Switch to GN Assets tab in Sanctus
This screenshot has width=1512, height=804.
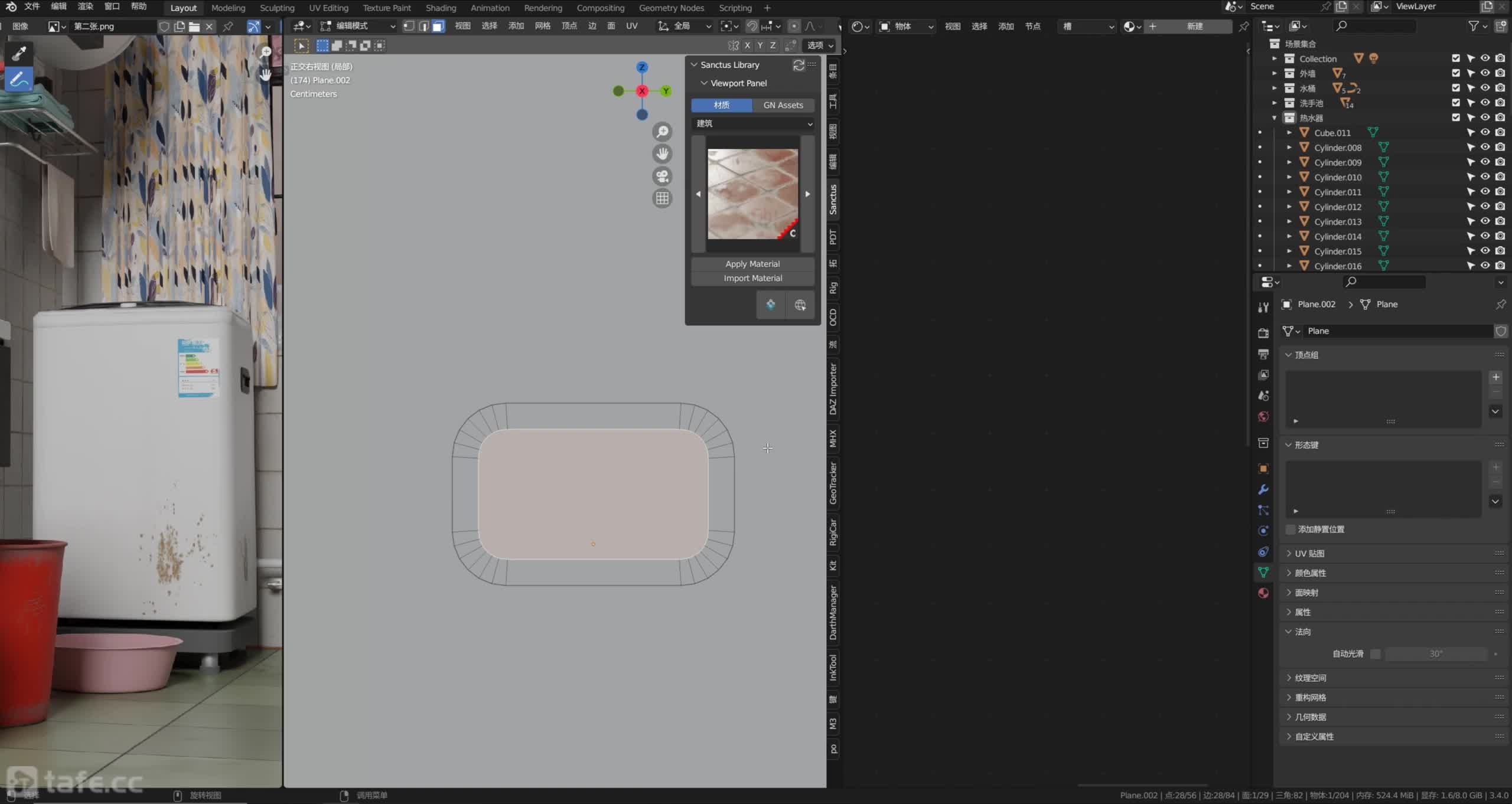click(783, 105)
